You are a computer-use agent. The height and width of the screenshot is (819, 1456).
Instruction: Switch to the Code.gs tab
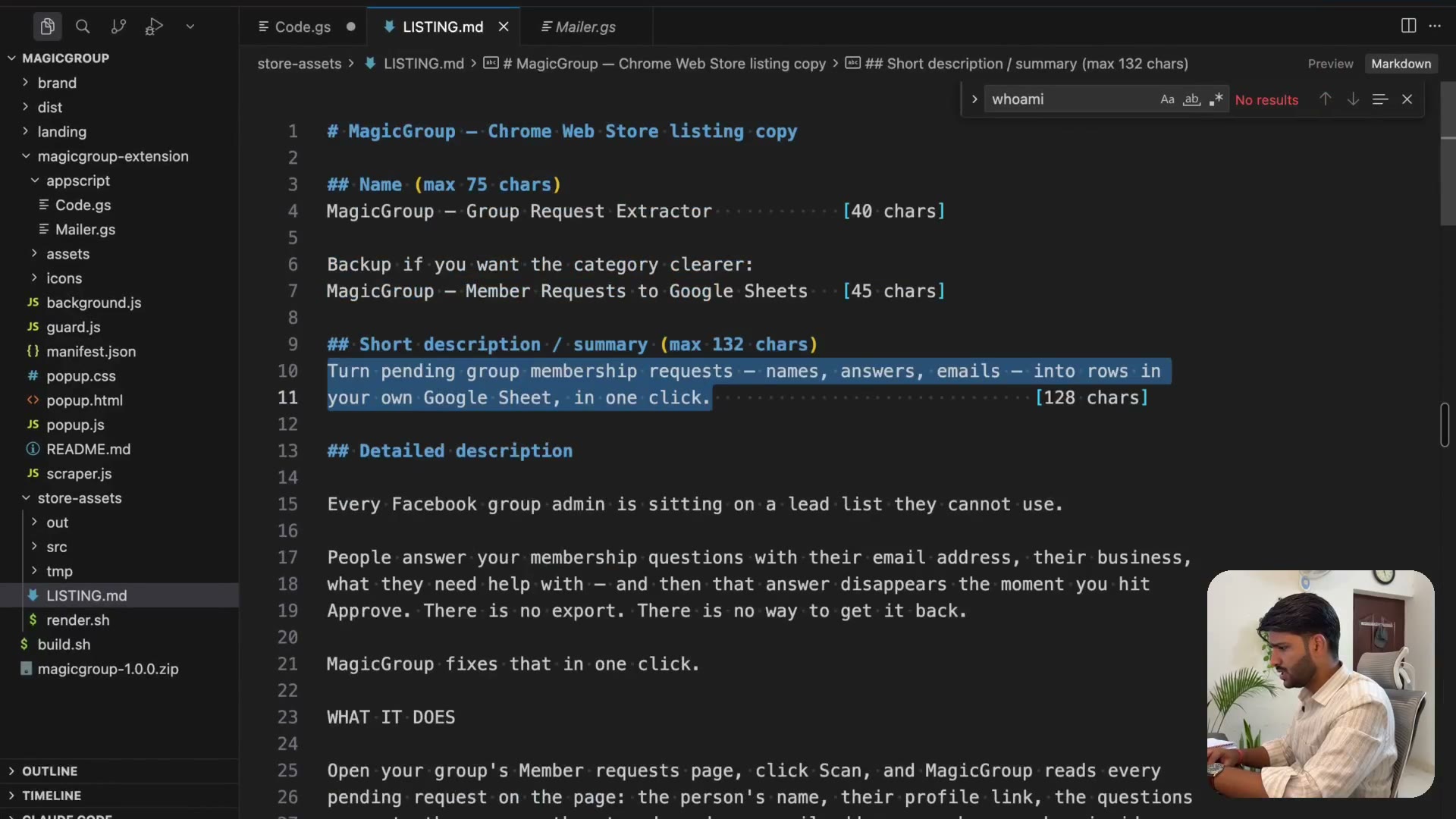pyautogui.click(x=303, y=27)
